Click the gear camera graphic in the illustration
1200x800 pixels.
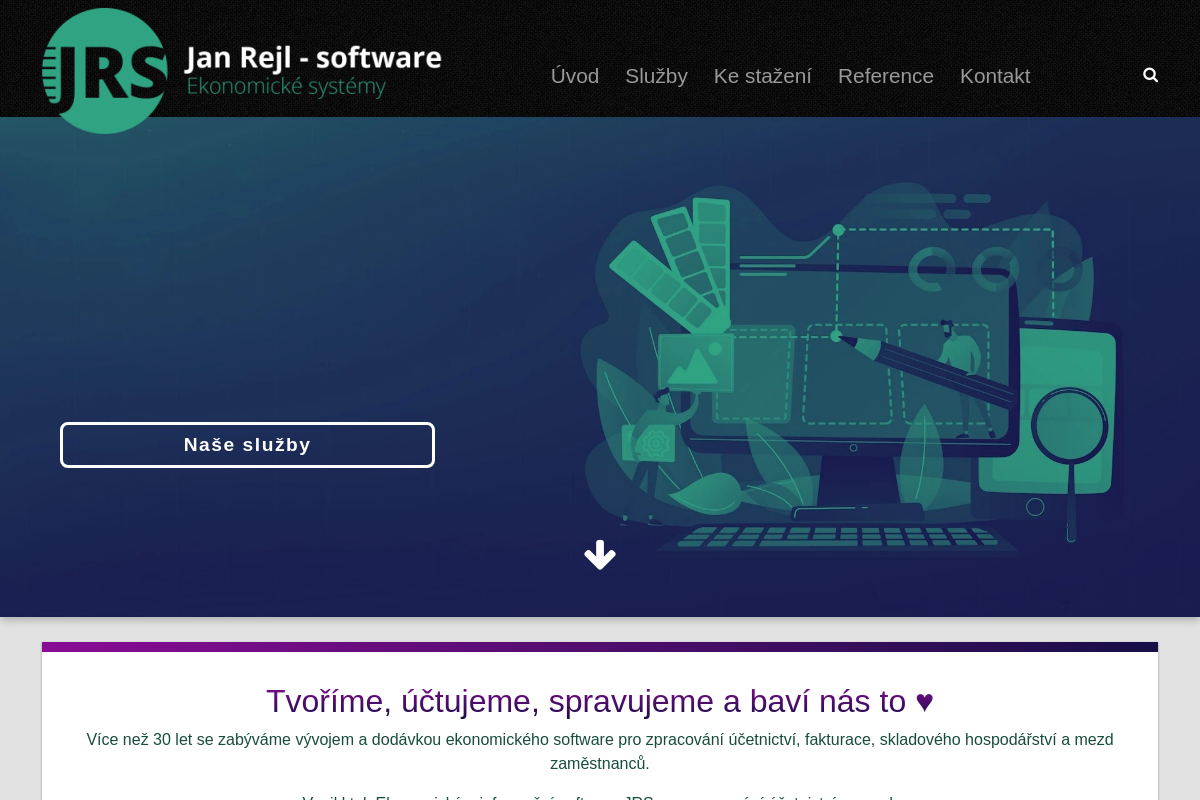(655, 442)
